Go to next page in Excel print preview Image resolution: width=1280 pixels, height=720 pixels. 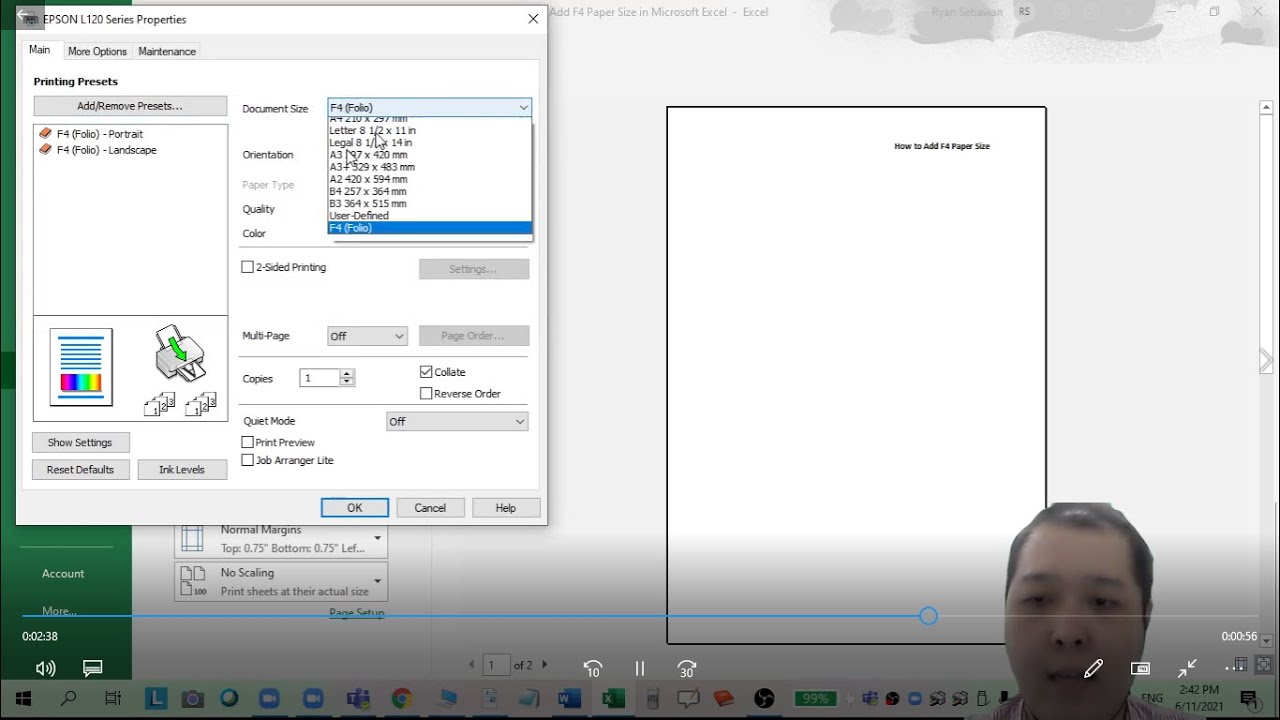tap(545, 665)
